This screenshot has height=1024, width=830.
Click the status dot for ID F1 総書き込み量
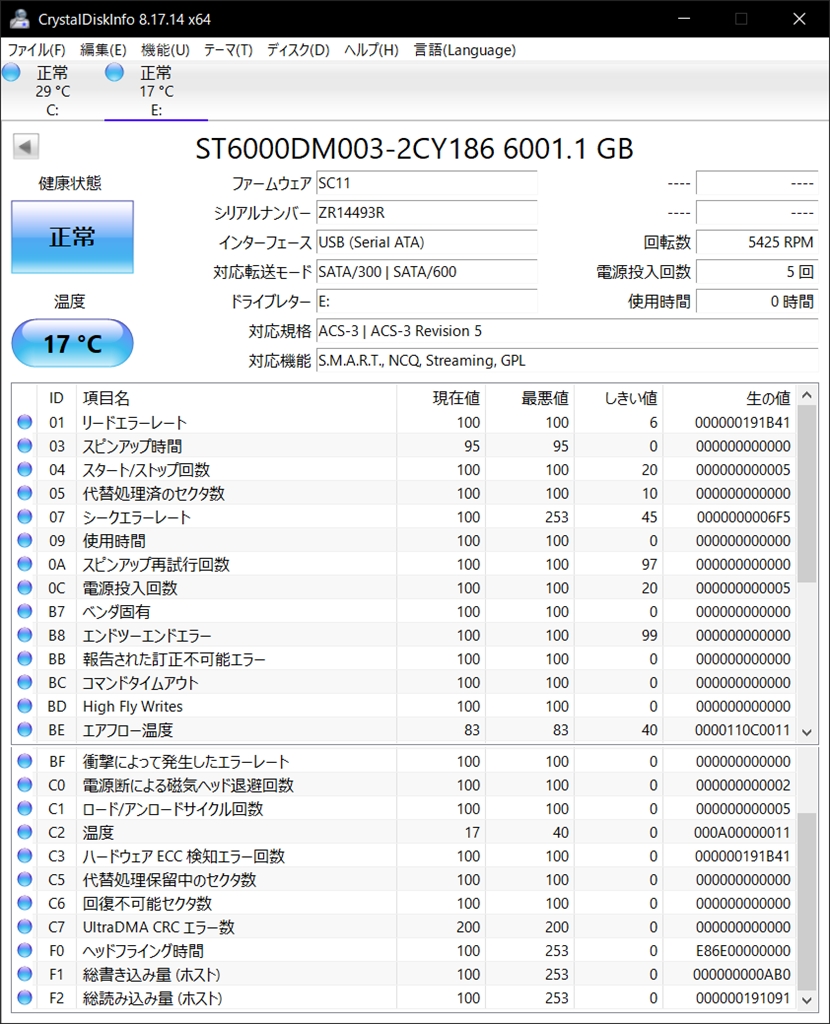(x=25, y=974)
